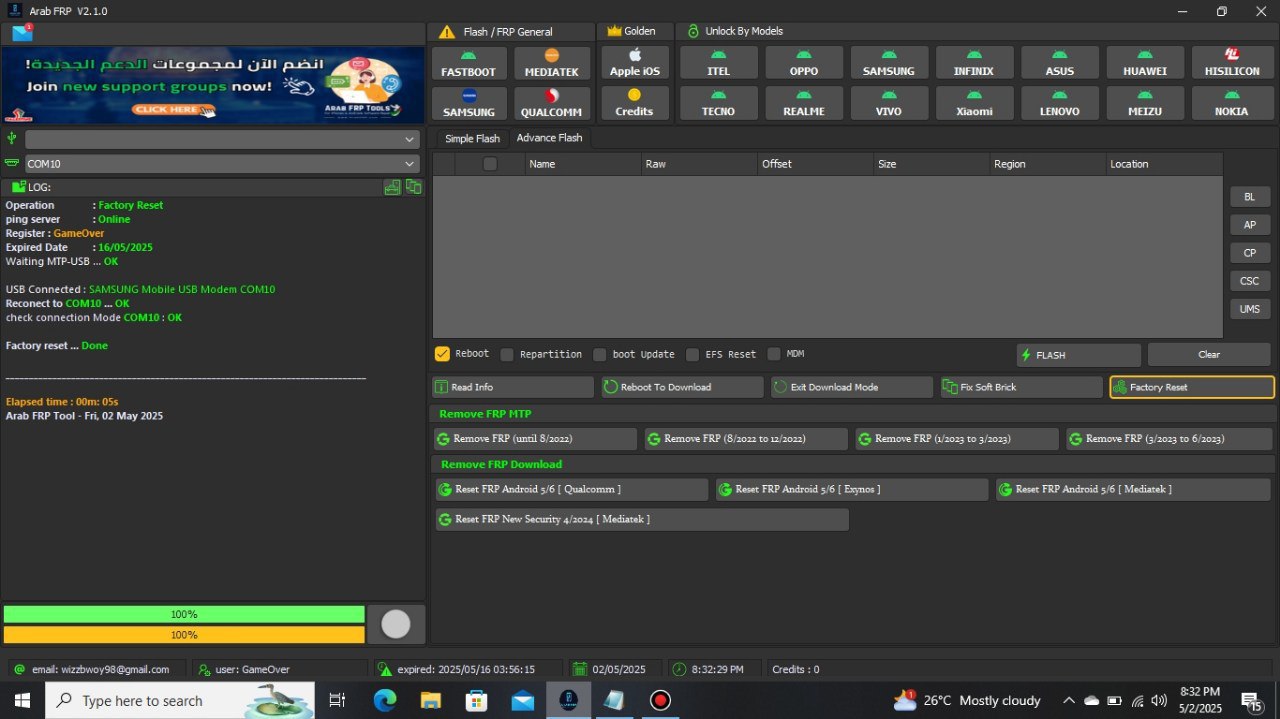Click Reset FRP New Security 4/2024 [ Mediatek ]
1280x719 pixels.
(x=642, y=520)
